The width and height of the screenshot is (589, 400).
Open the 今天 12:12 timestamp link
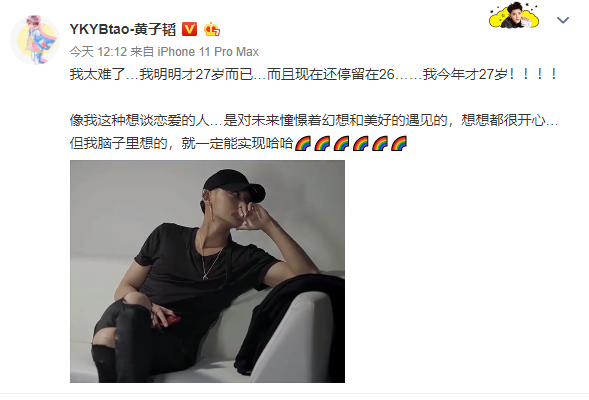[x=98, y=51]
